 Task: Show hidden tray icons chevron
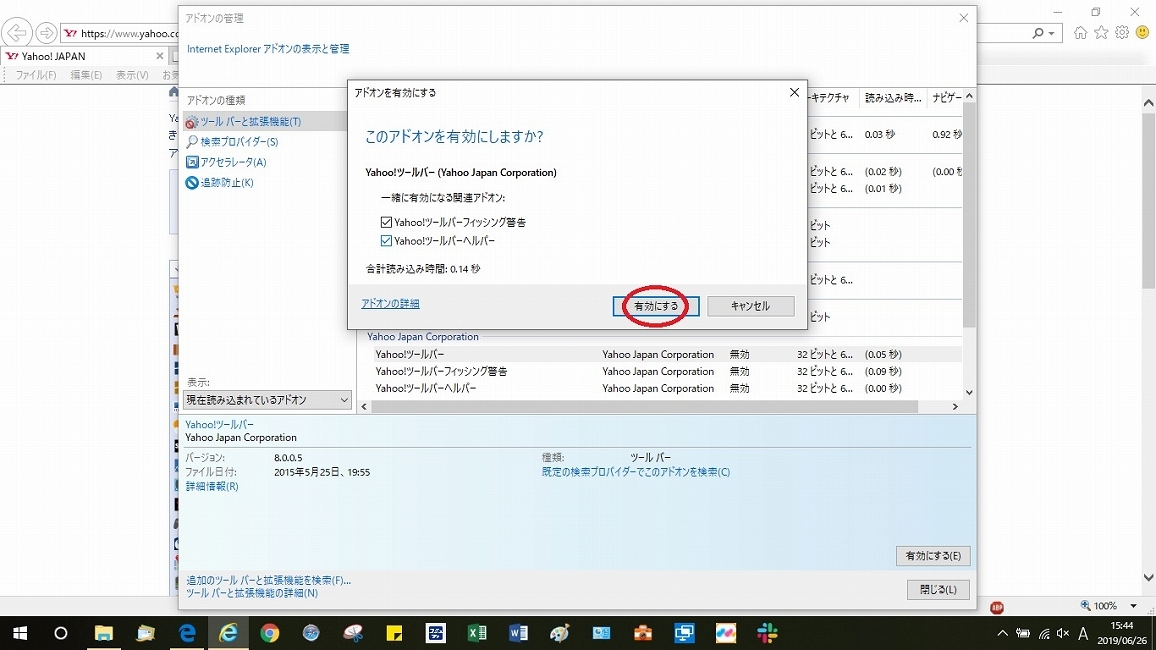point(1003,633)
